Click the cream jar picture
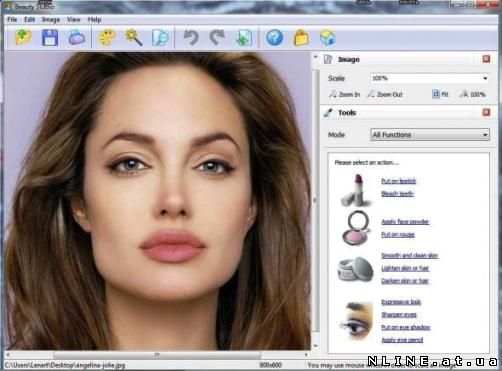This screenshot has height=371, width=502. (x=356, y=269)
